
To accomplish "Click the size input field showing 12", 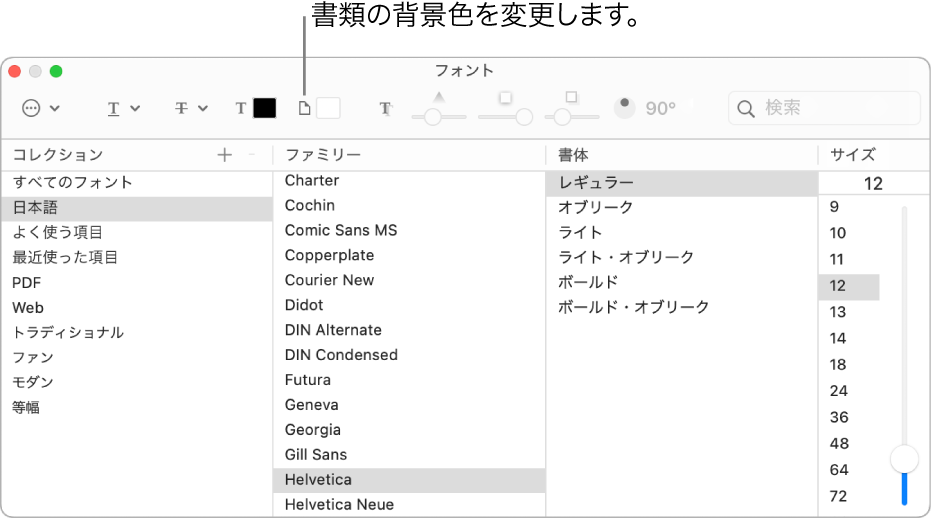I will [873, 183].
